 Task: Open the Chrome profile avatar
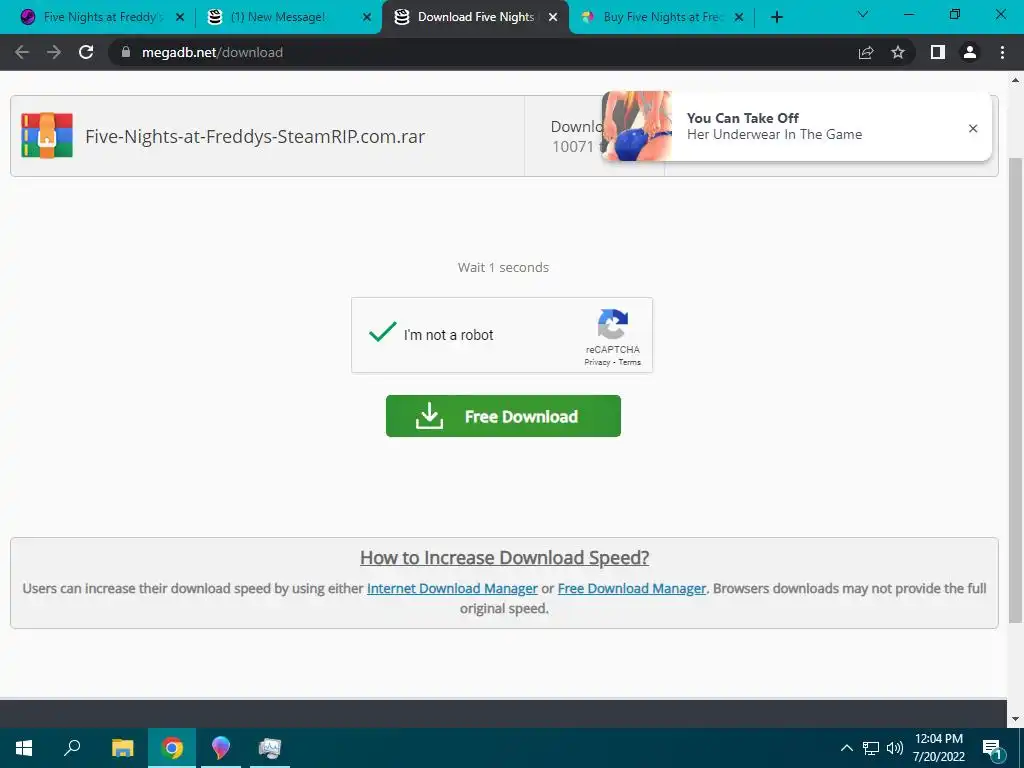[970, 52]
